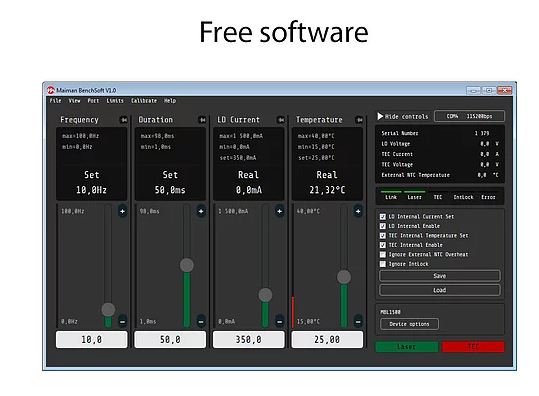Click the Temperature slider handle
Viewport: 539px width, 396px height.
click(344, 277)
